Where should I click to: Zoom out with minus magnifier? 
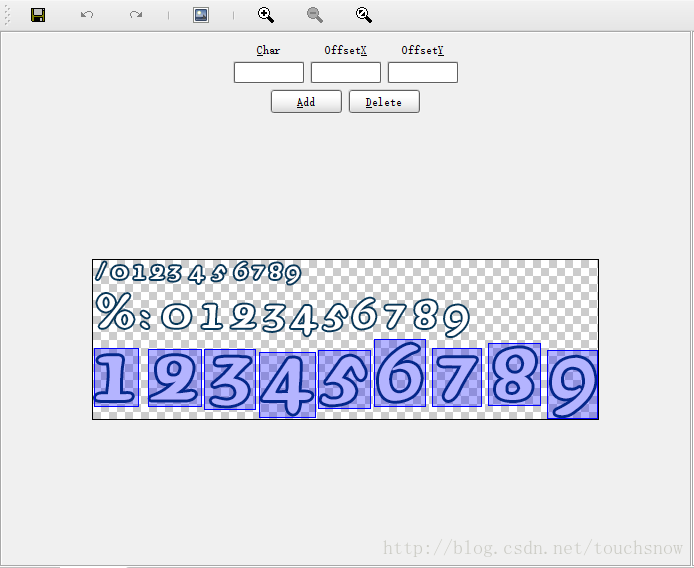coord(315,15)
